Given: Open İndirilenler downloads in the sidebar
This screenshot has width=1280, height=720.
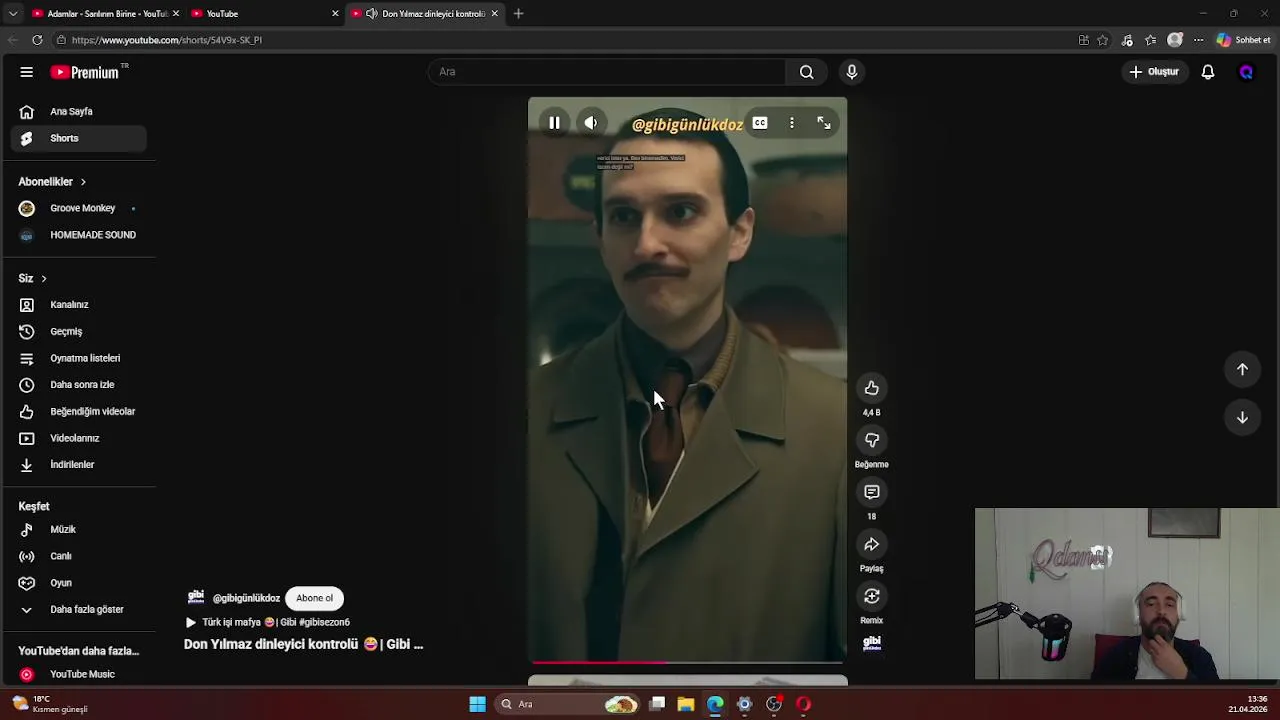Looking at the screenshot, I should point(79,465).
